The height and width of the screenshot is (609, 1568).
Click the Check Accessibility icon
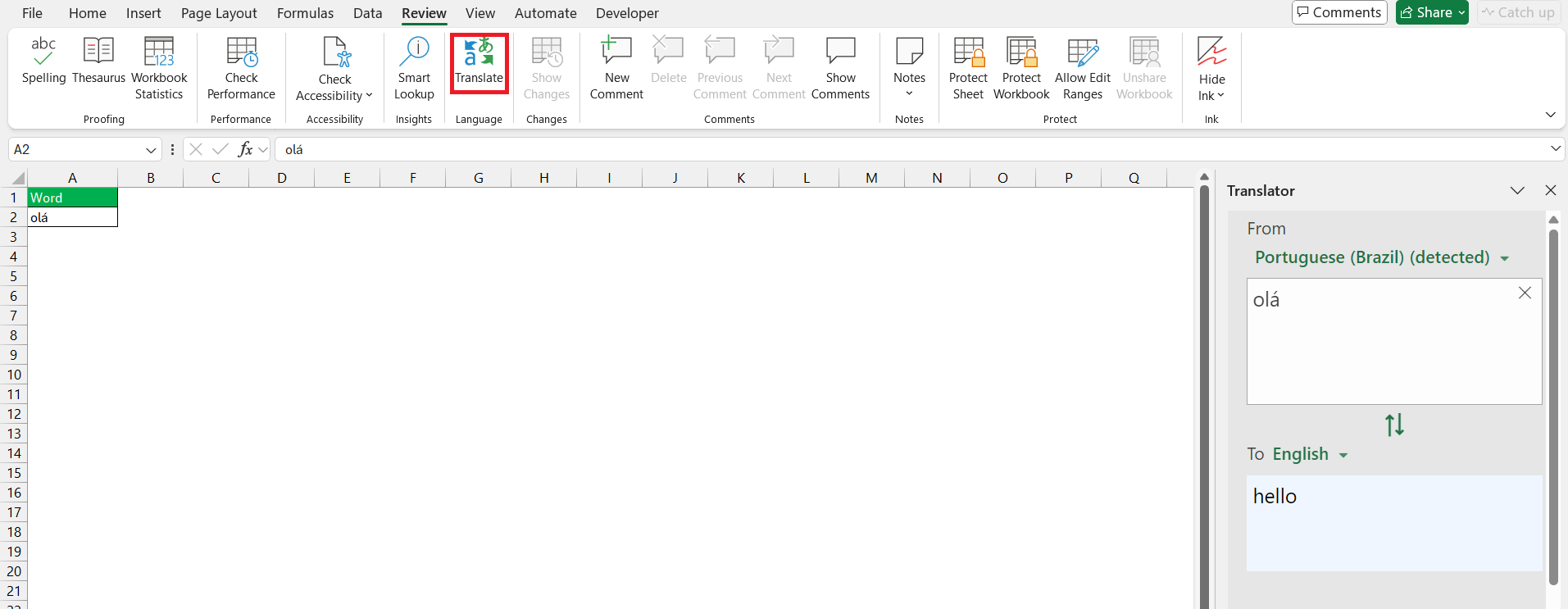[336, 52]
